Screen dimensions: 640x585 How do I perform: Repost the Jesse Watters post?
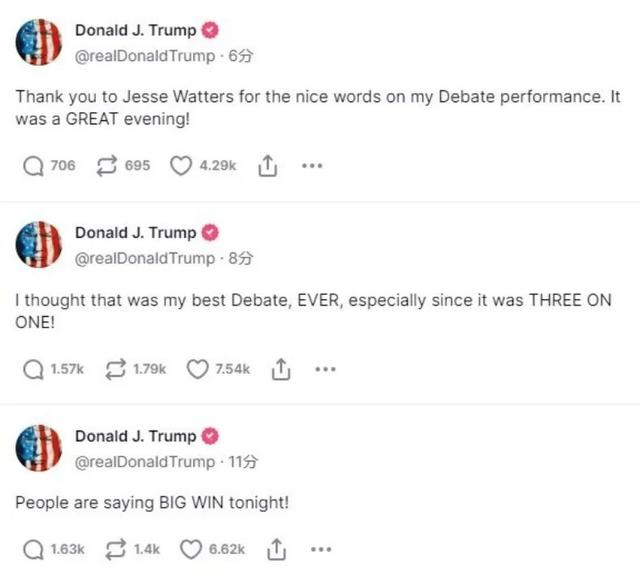pos(107,166)
